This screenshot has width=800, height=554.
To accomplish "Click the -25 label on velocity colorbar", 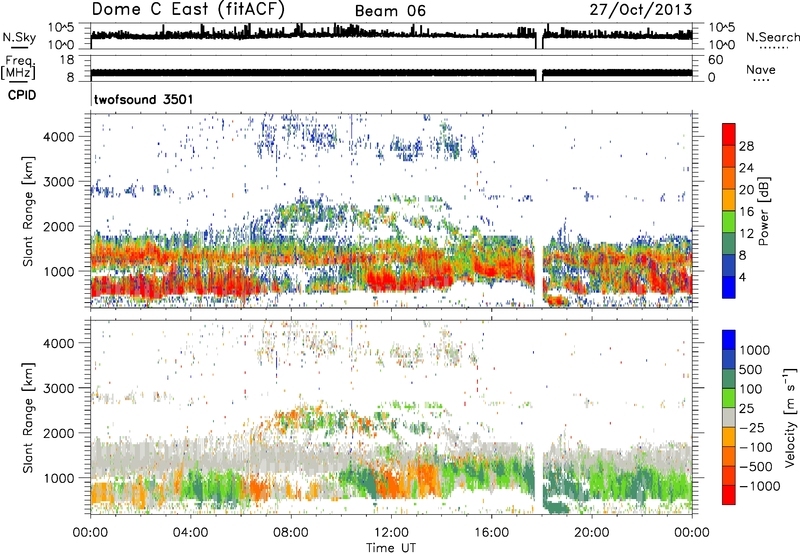I will click(753, 427).
